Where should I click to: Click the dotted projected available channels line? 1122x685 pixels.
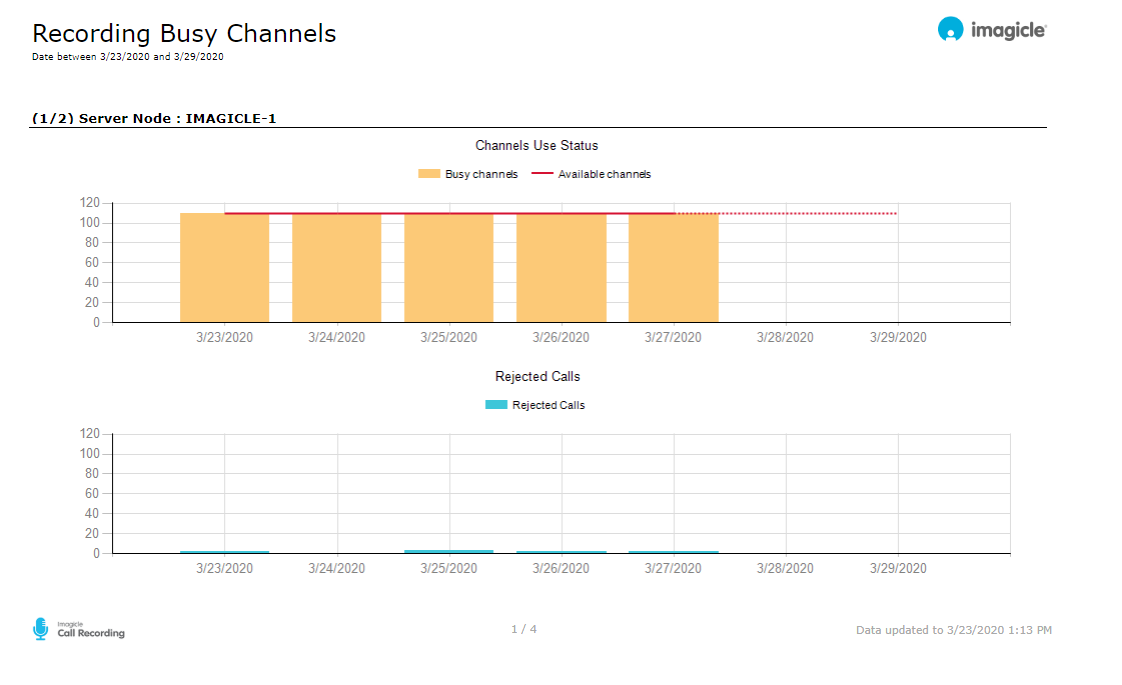786,213
